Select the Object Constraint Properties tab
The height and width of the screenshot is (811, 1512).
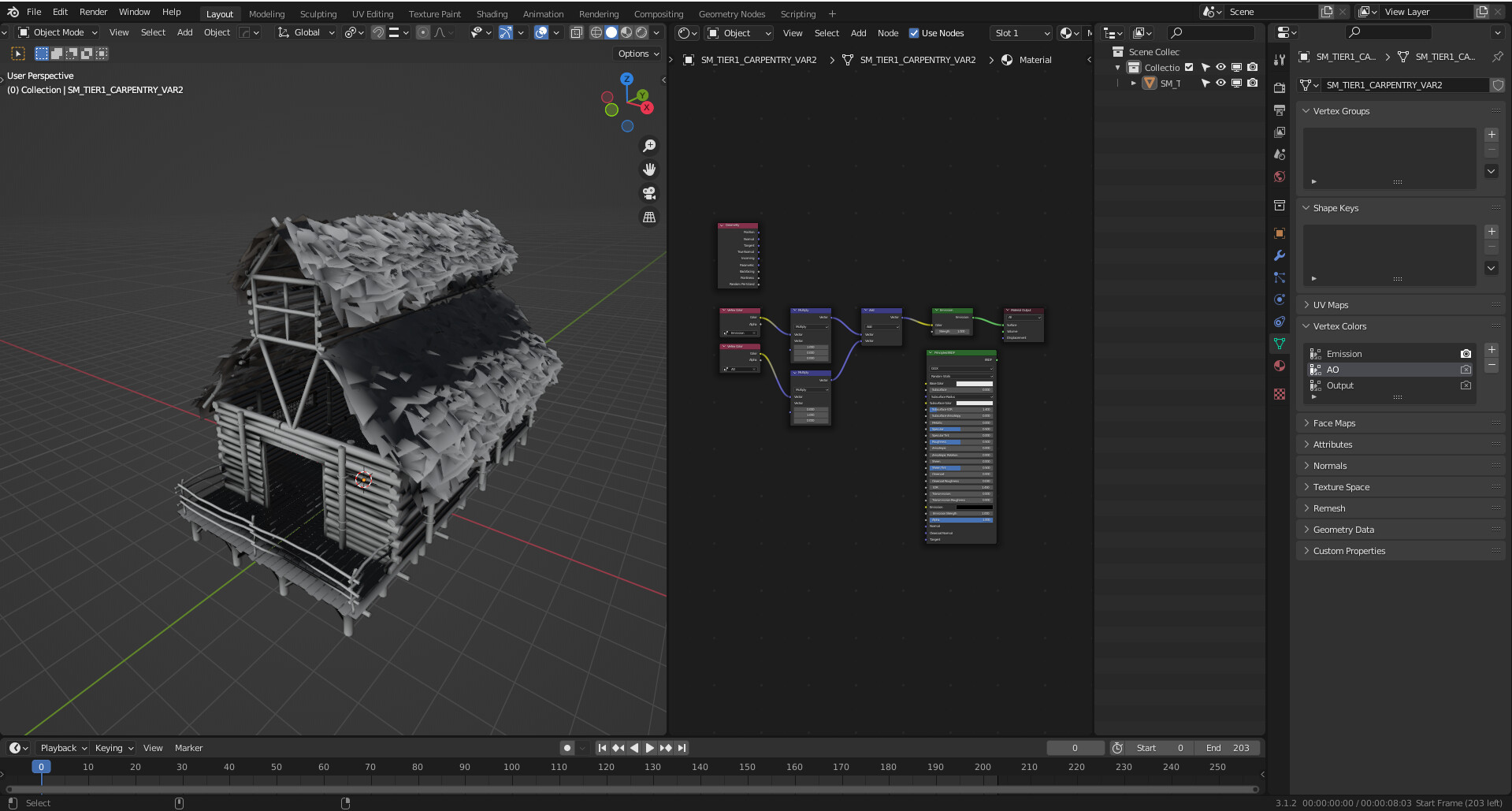coord(1280,322)
